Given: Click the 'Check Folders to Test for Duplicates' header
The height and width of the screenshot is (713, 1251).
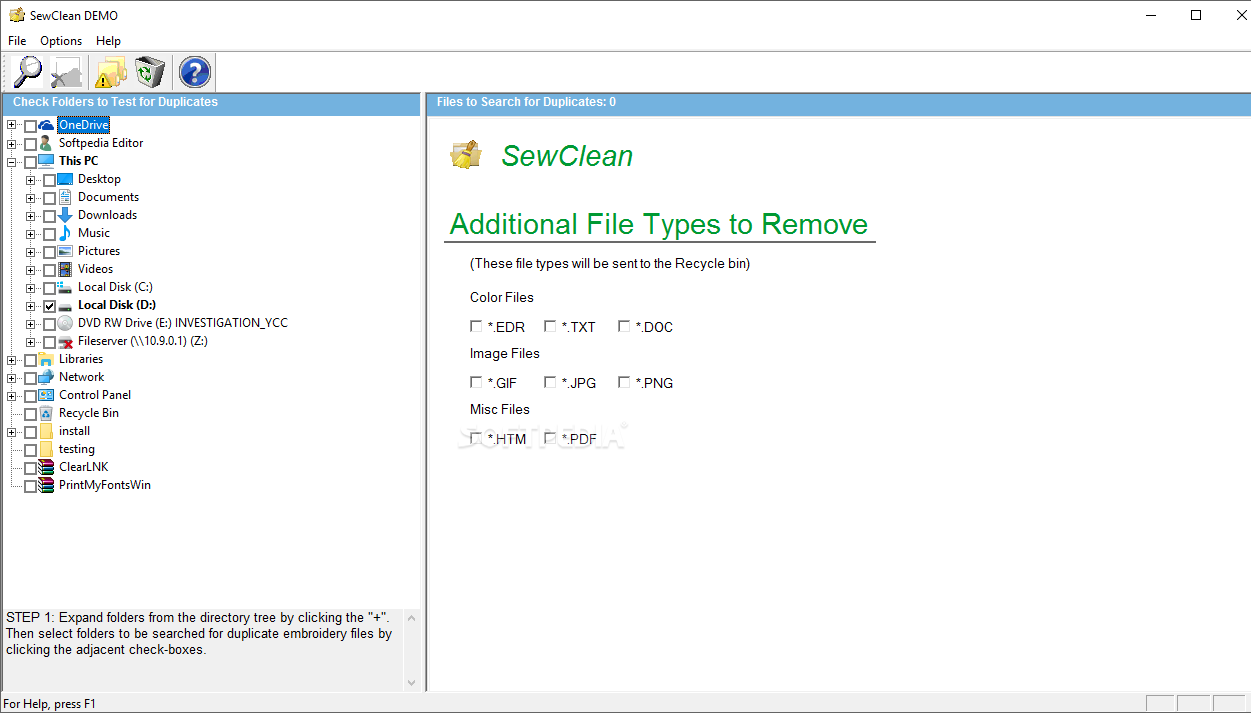Looking at the screenshot, I should (115, 102).
